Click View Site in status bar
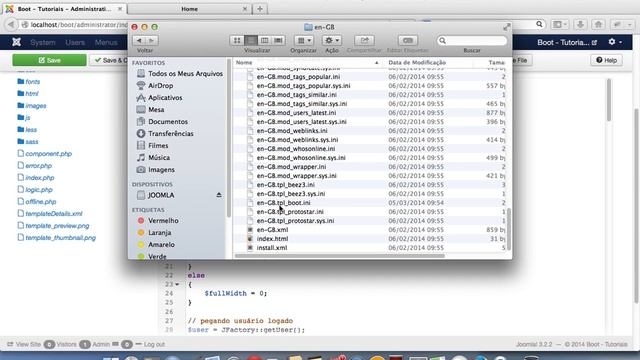Screen dimensions: 640x360 [24, 344]
